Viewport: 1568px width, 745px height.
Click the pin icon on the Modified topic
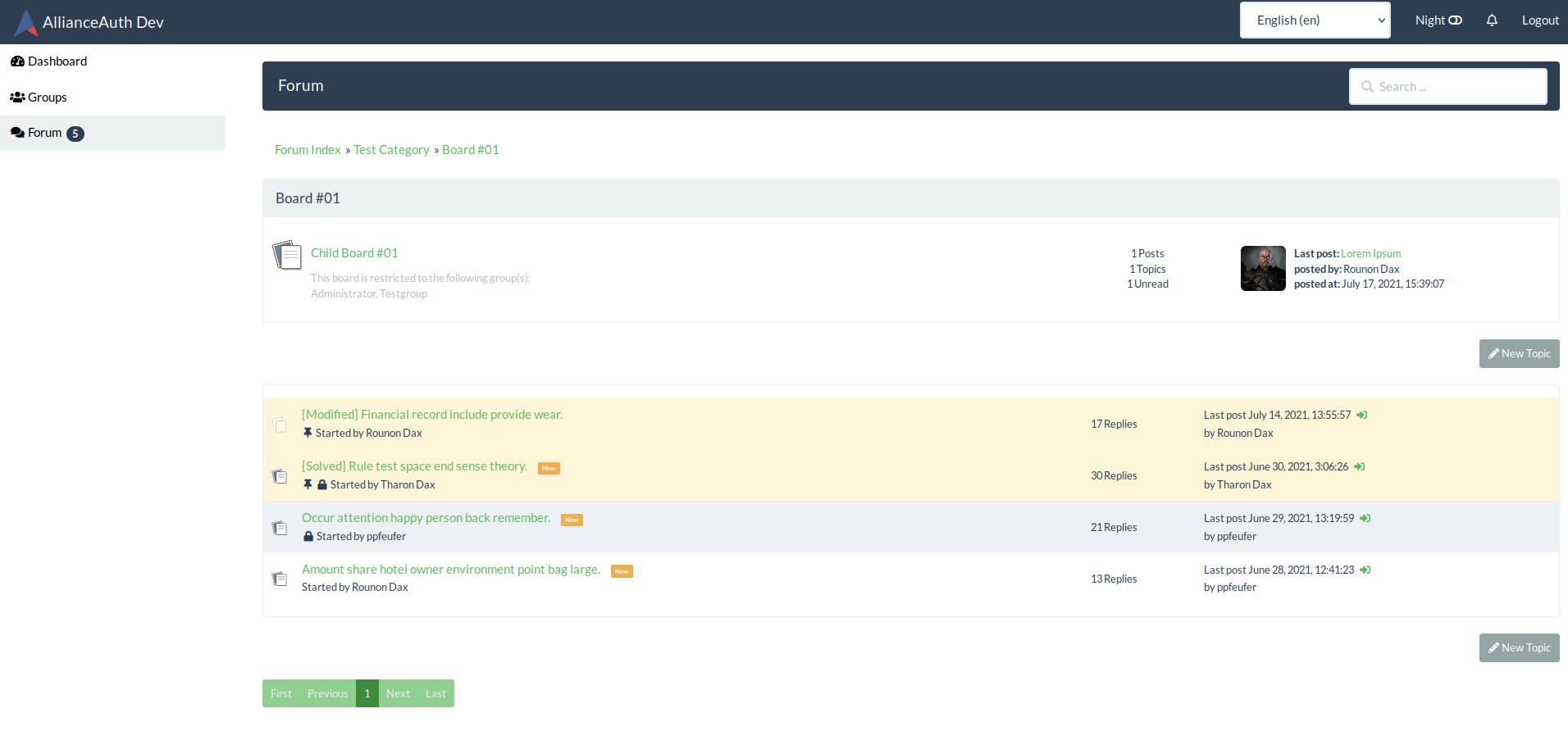[308, 432]
